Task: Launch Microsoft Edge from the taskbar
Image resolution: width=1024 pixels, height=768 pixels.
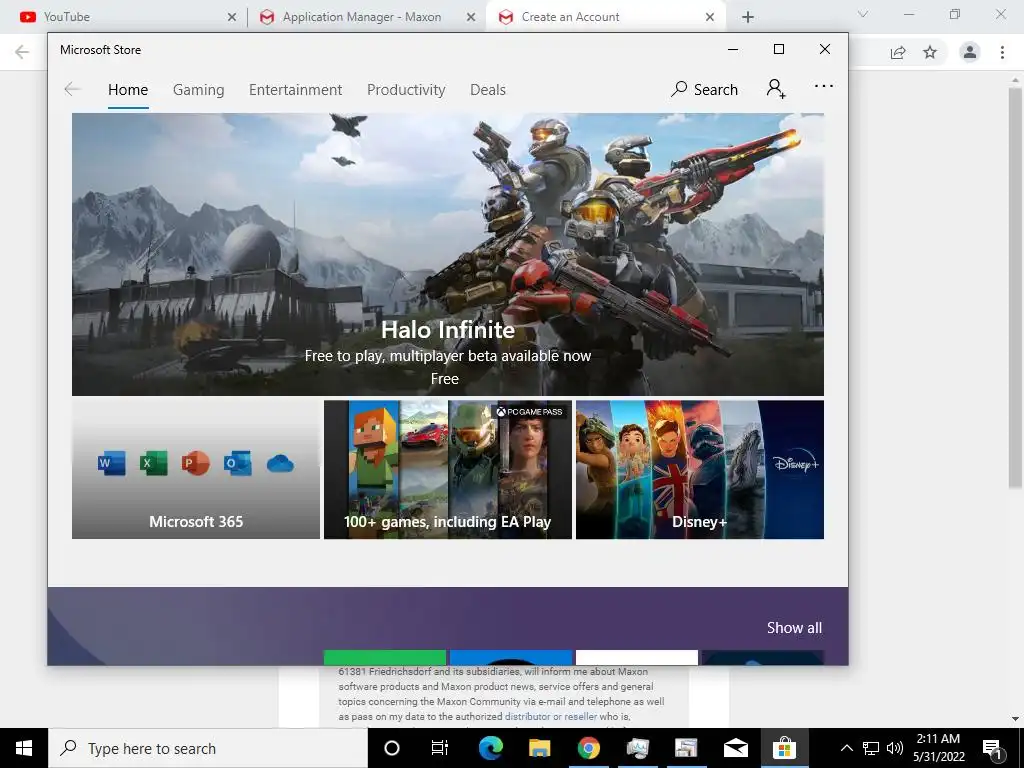Action: [x=490, y=748]
